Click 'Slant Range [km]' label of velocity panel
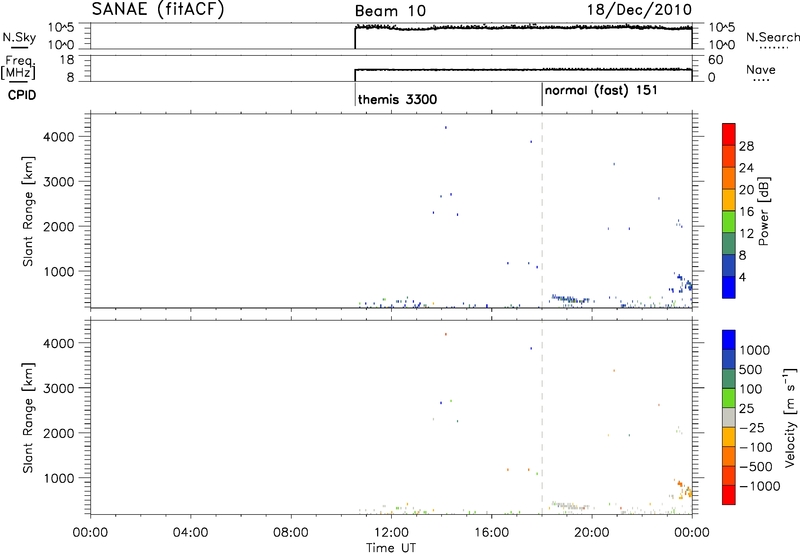Screen dimensions: 800x554 pyautogui.click(x=28, y=417)
